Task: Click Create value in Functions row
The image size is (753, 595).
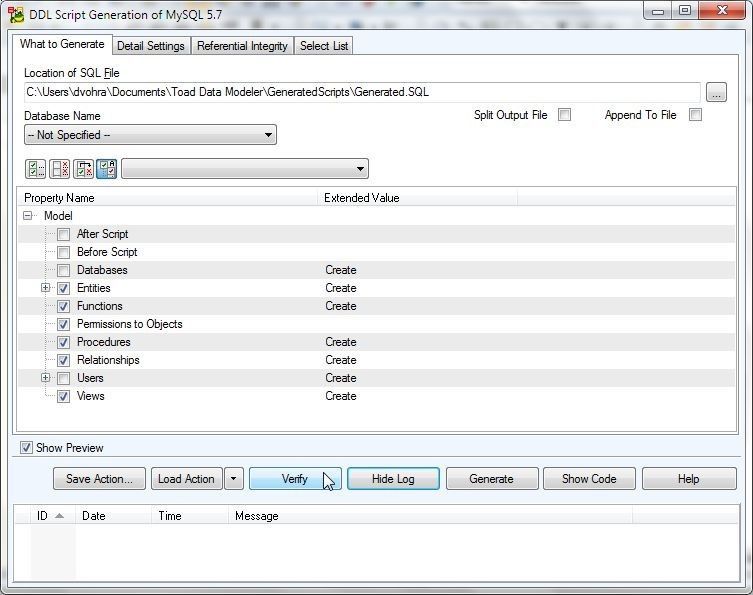Action: tap(341, 306)
